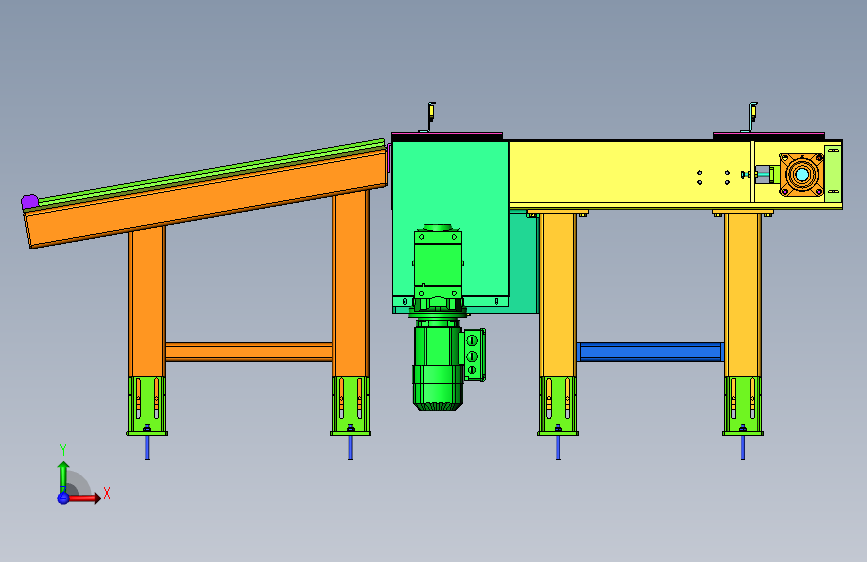
Task: Click the blue Z origin ball of the triad
Action: click(x=63, y=498)
